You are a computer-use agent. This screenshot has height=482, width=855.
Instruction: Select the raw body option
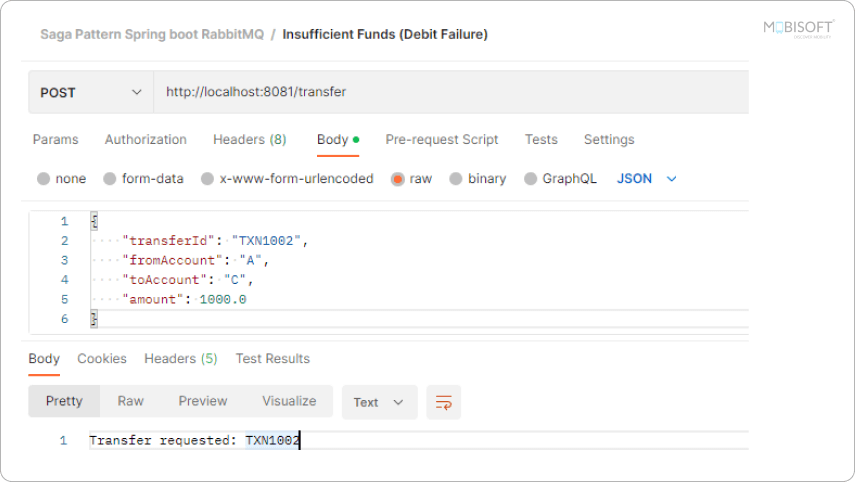[412, 179]
